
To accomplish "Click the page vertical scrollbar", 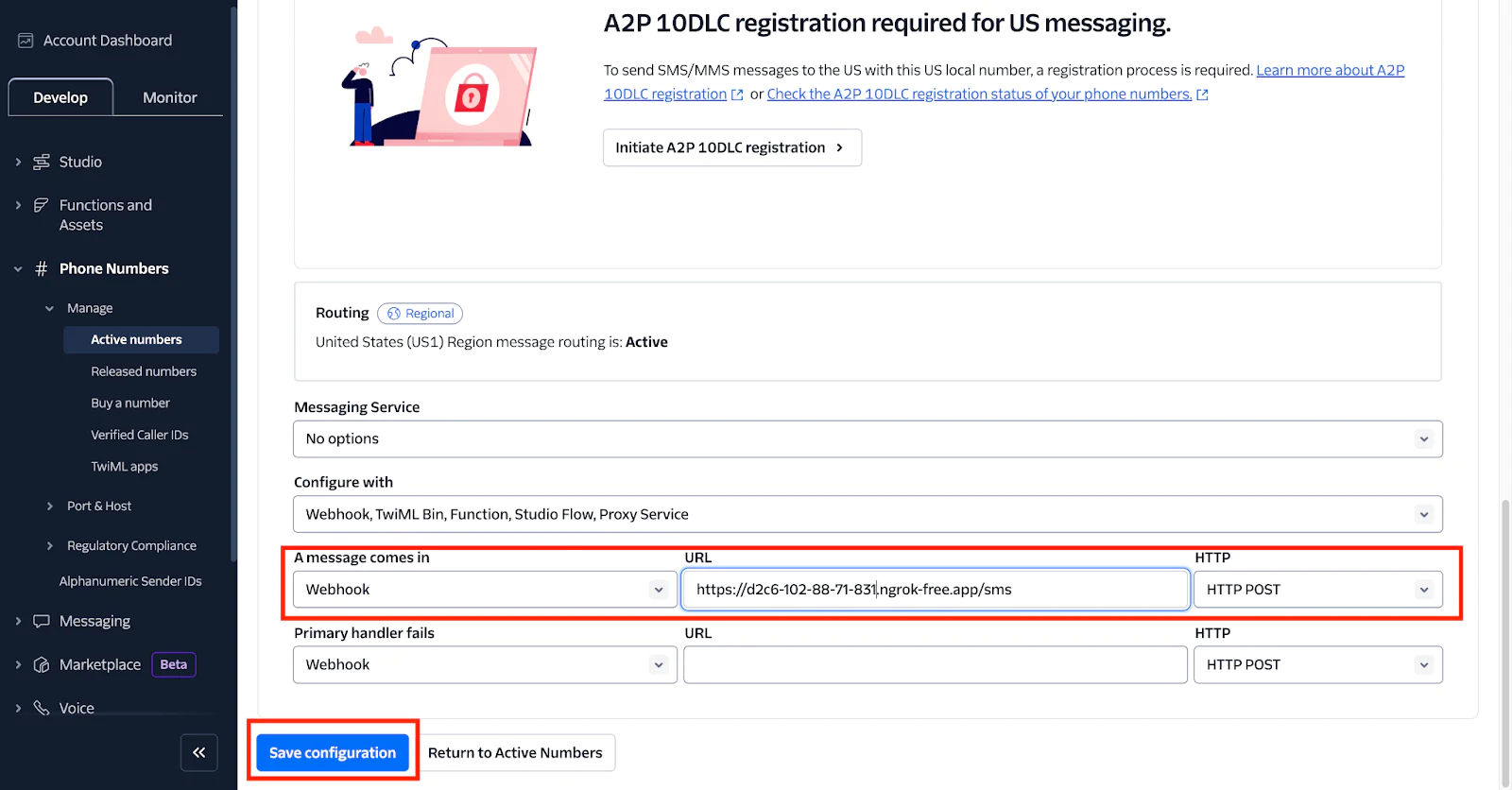I will pos(1505,643).
